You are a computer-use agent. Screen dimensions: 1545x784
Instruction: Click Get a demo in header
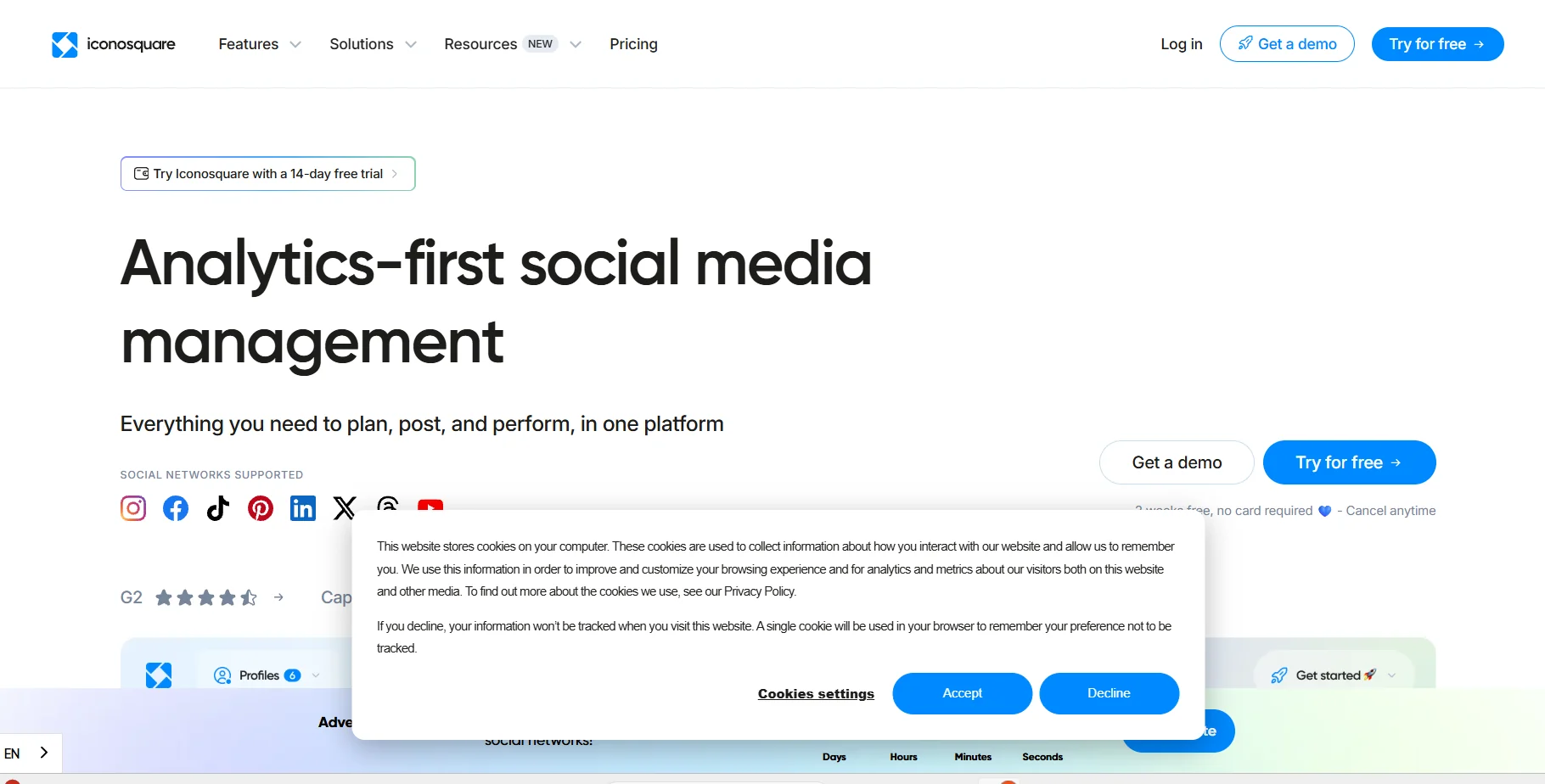1287,44
